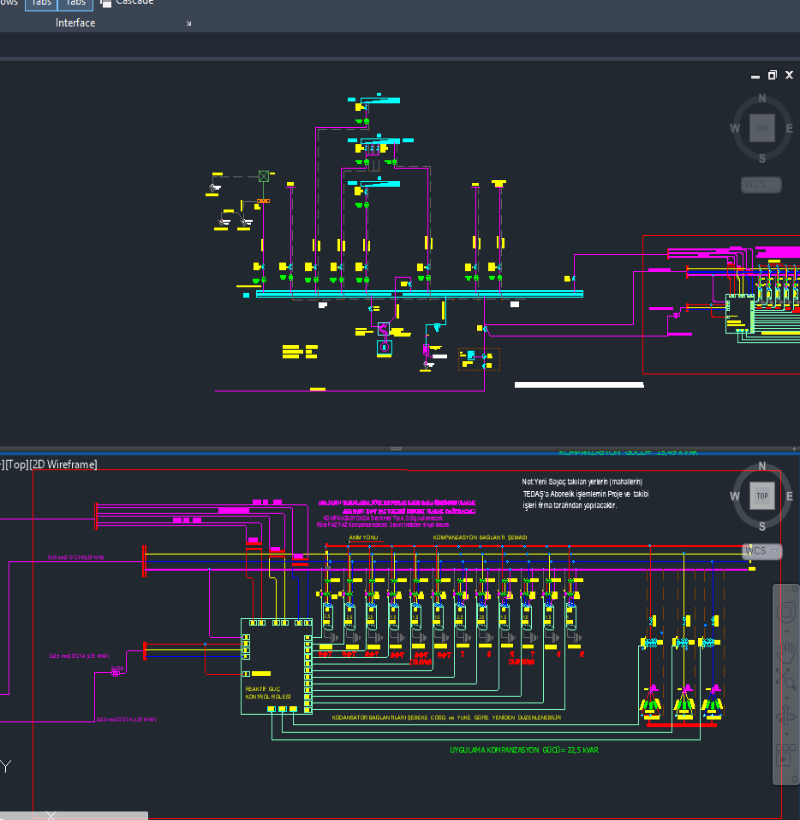Restore the upper drawing viewport window
This screenshot has width=800, height=820.
[x=772, y=75]
